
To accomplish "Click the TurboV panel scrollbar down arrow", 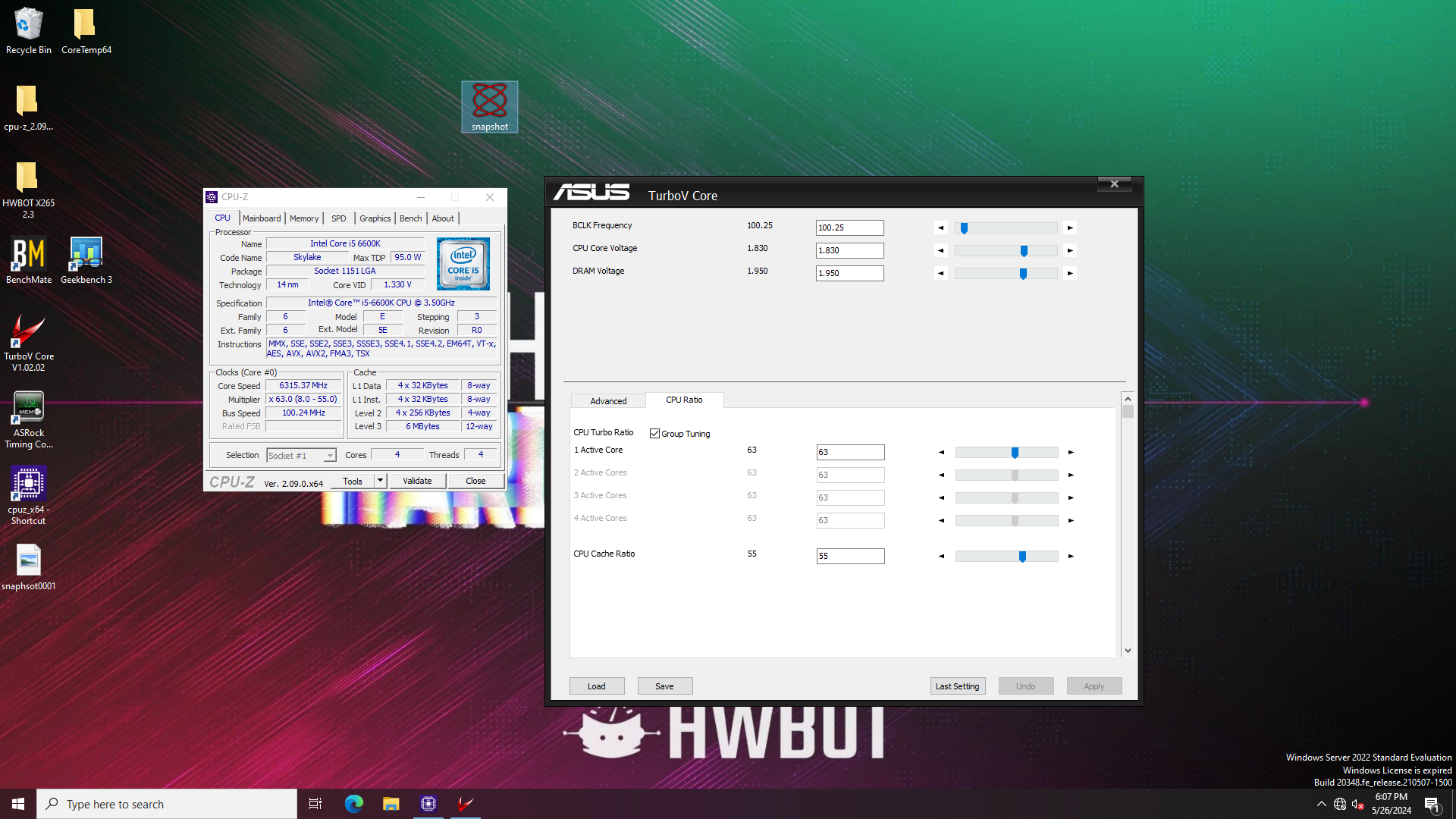I will [x=1128, y=650].
